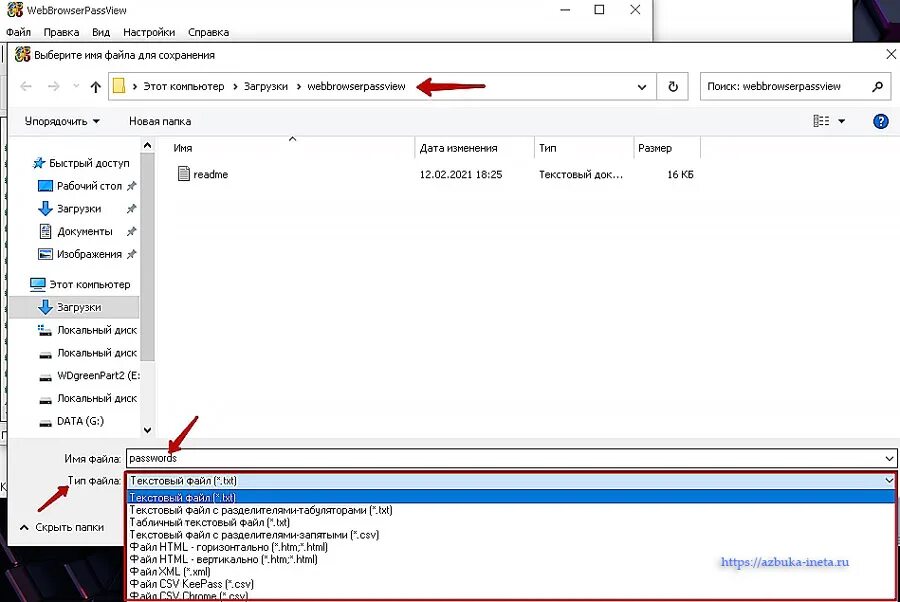Choose Табличный текстовый файл (*.txt)

tap(511, 522)
